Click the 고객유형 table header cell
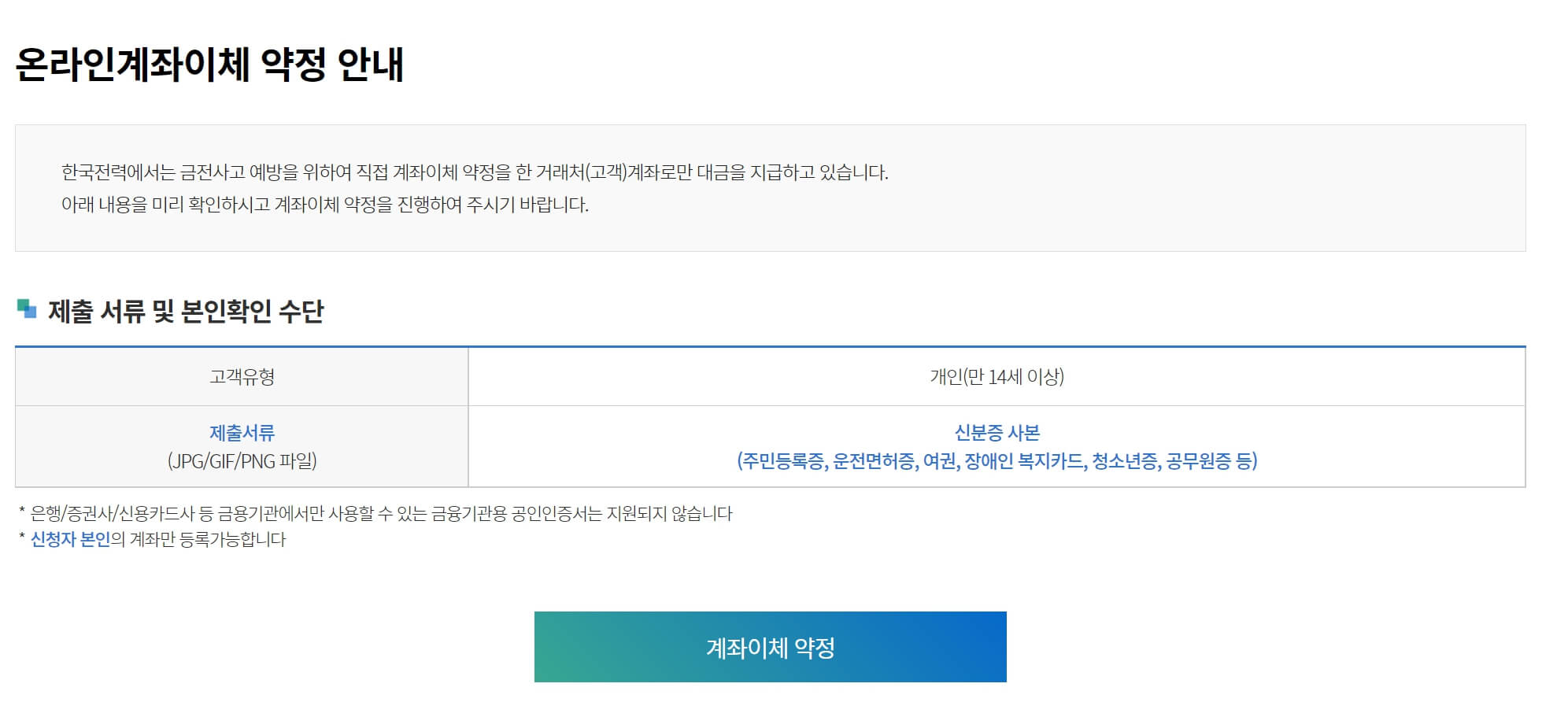Screen dimensions: 1568x702 240,375
